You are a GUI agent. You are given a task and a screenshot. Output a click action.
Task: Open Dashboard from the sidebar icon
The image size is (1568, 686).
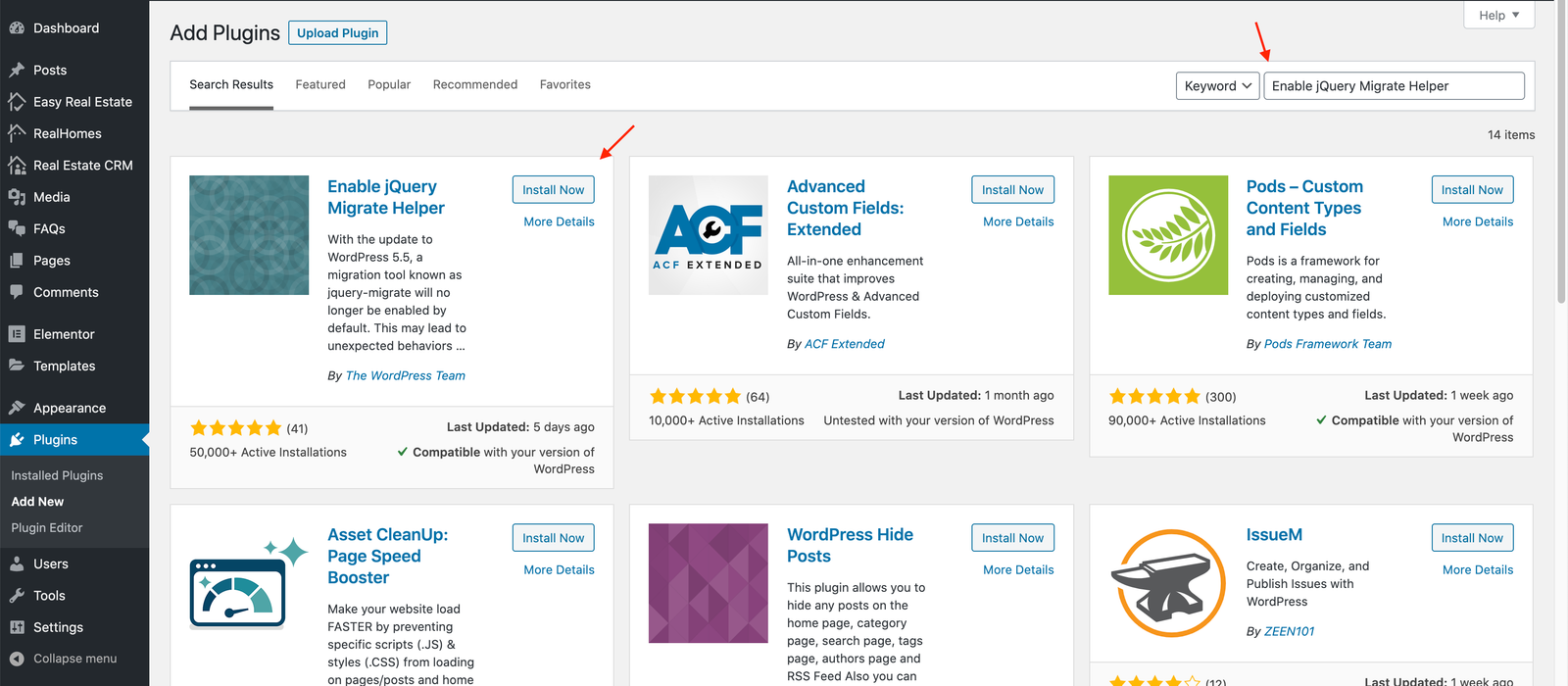point(17,28)
